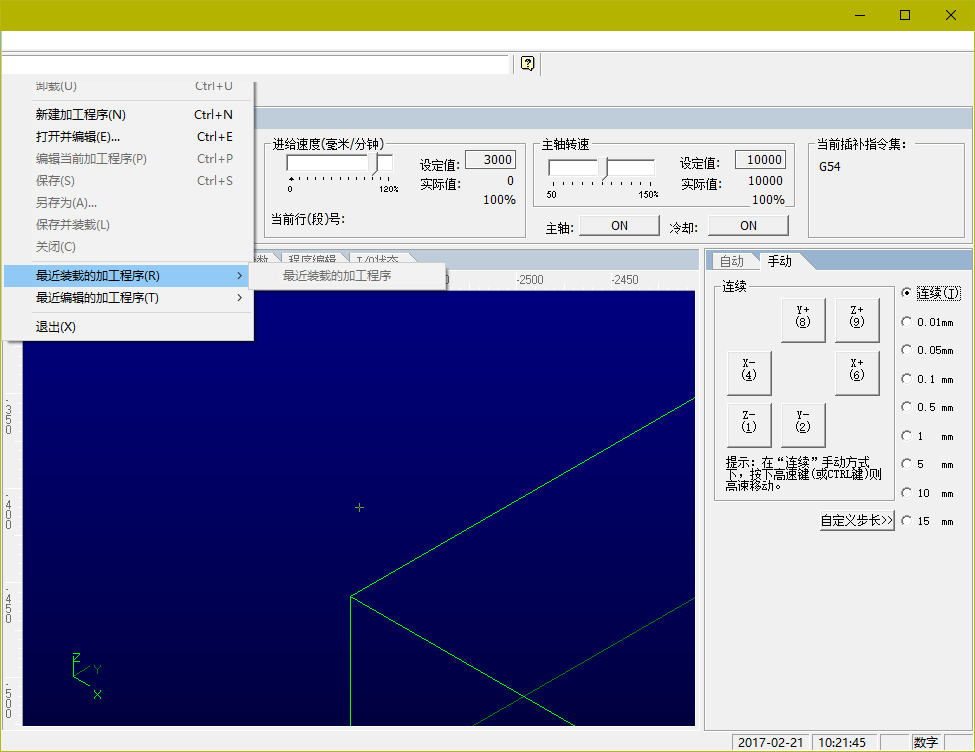975x752 pixels.
Task: Select the 10 mm step option
Action: [907, 493]
